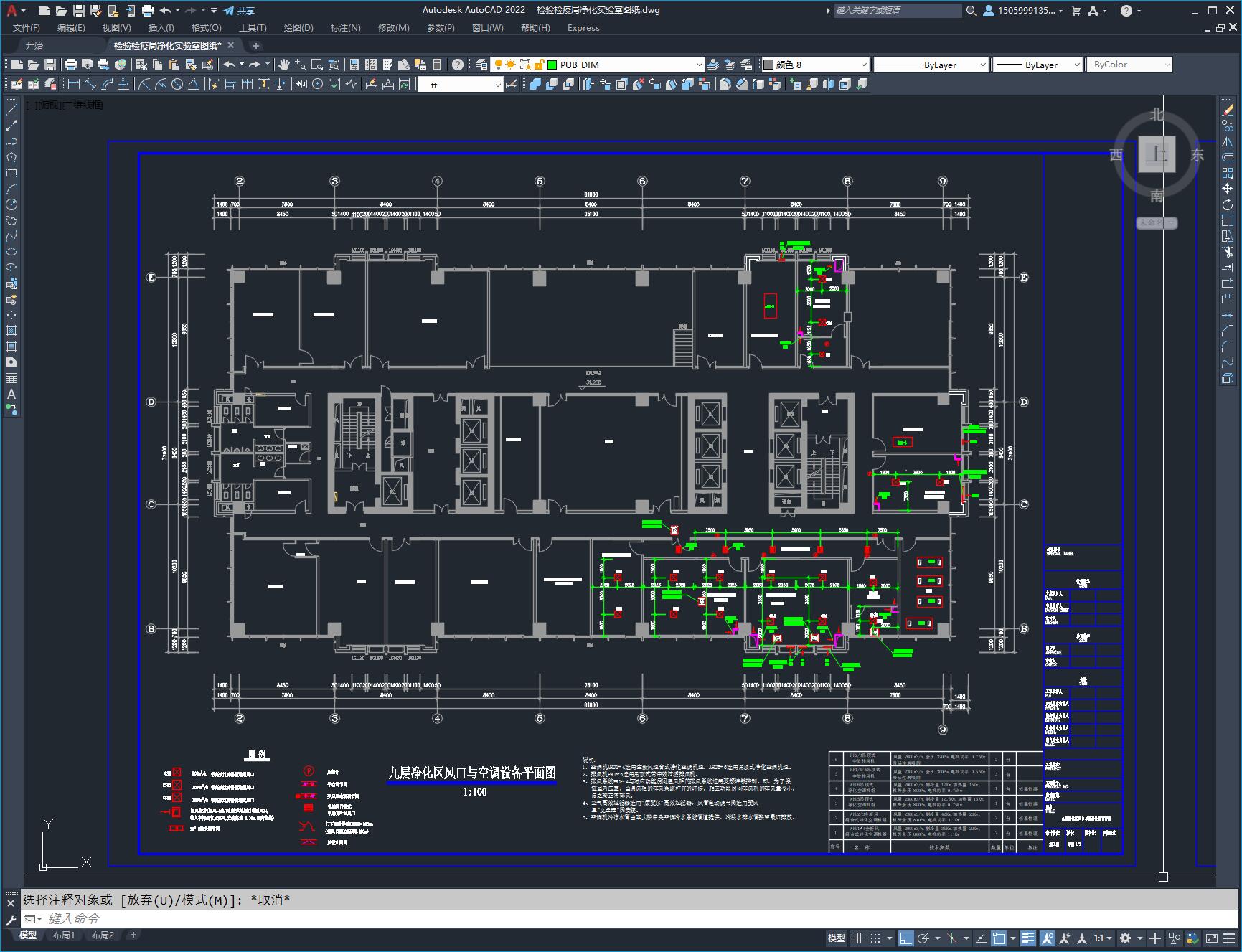The image size is (1242, 952).
Task: Click the 模型 button in status bar
Action: click(x=837, y=938)
